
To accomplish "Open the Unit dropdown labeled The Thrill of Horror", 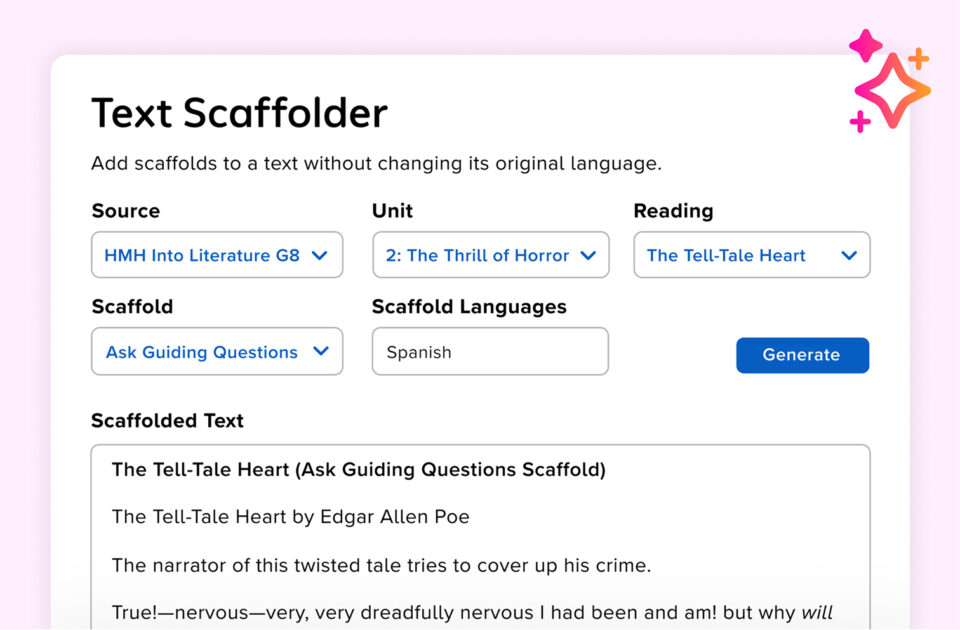I will [490, 255].
